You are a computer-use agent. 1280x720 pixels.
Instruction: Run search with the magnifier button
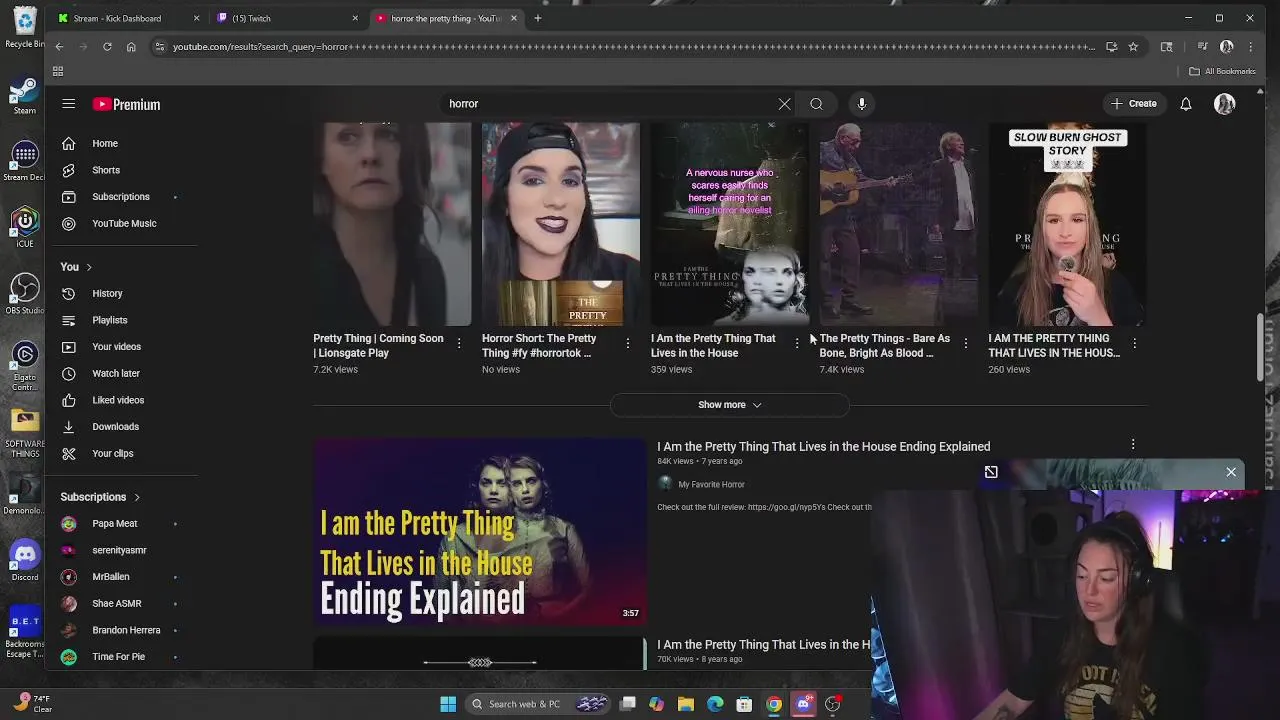click(x=816, y=104)
